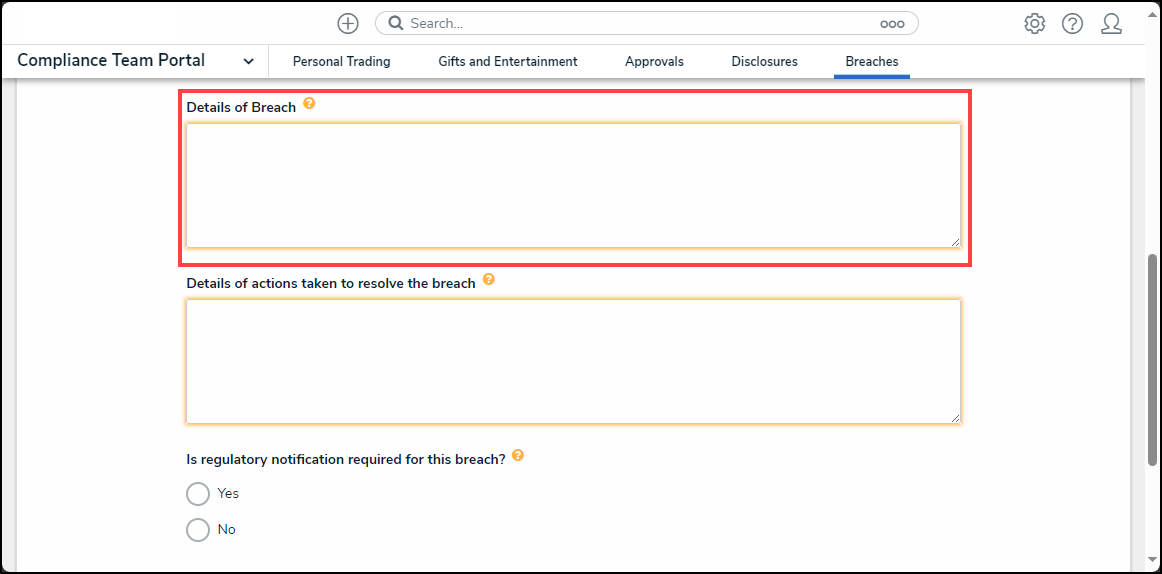Expand the Compliance Team Portal dropdown
1162x574 pixels.
[248, 62]
